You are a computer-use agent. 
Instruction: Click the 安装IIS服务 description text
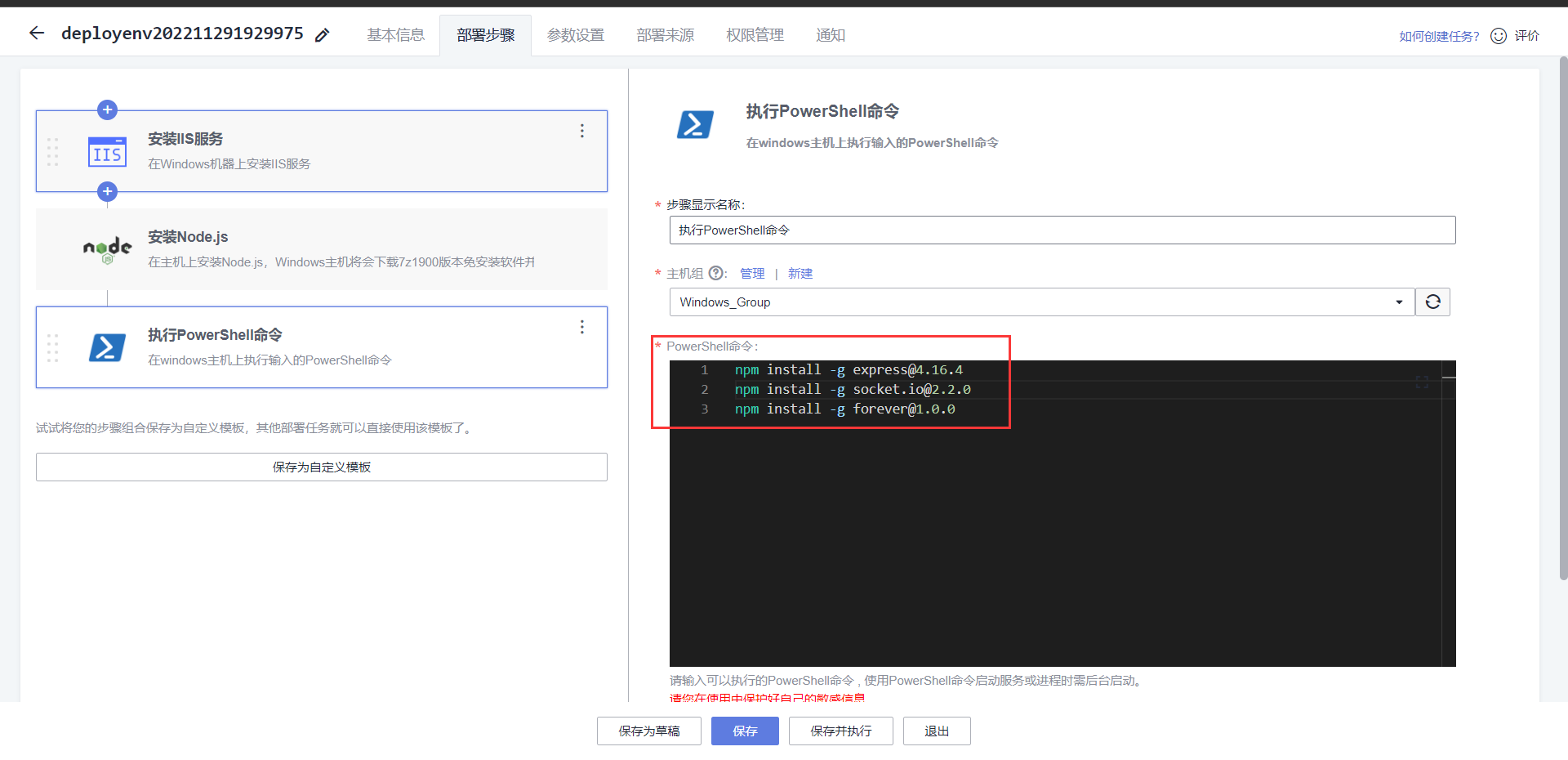coord(229,164)
